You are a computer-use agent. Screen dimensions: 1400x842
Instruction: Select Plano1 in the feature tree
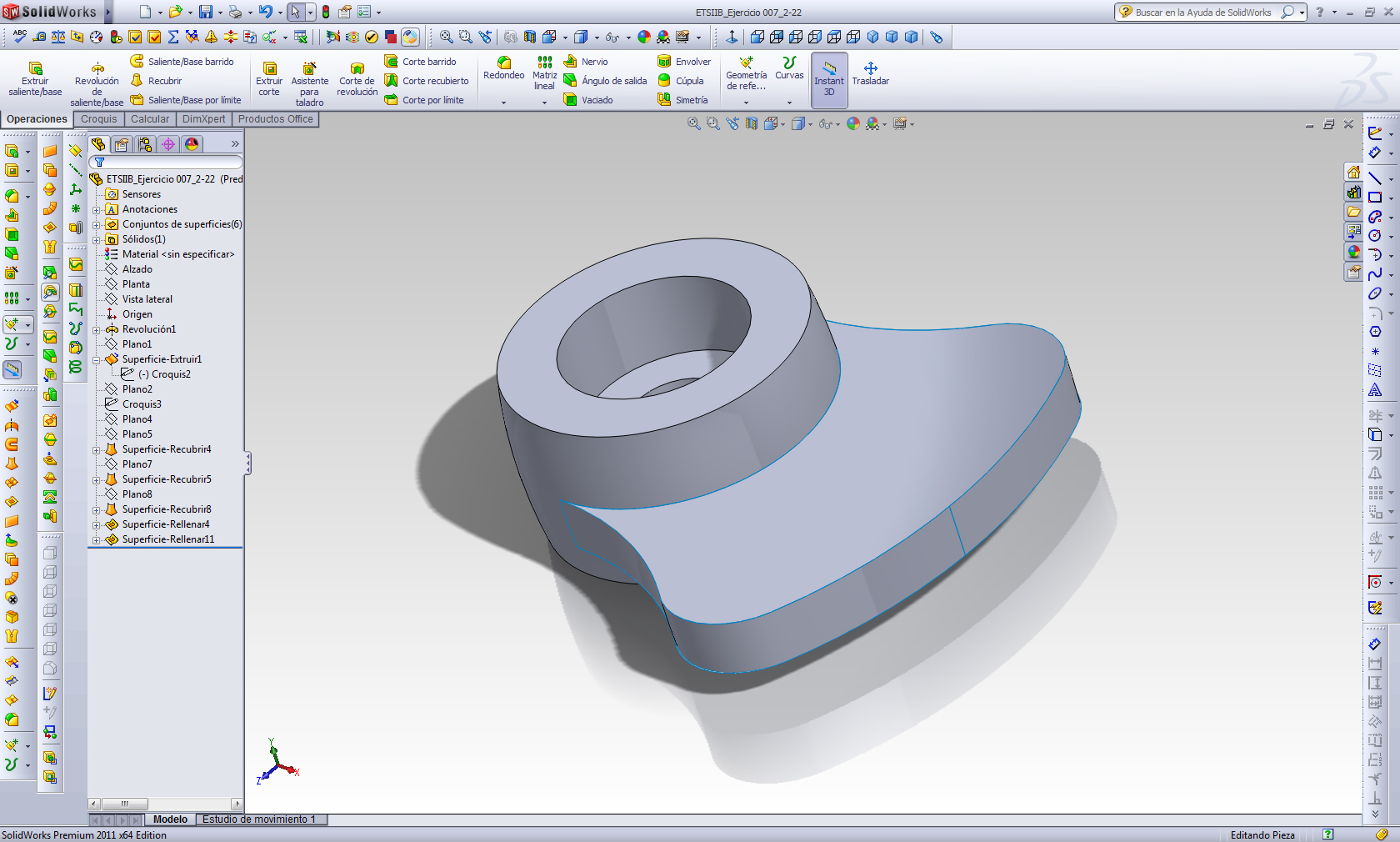click(137, 344)
